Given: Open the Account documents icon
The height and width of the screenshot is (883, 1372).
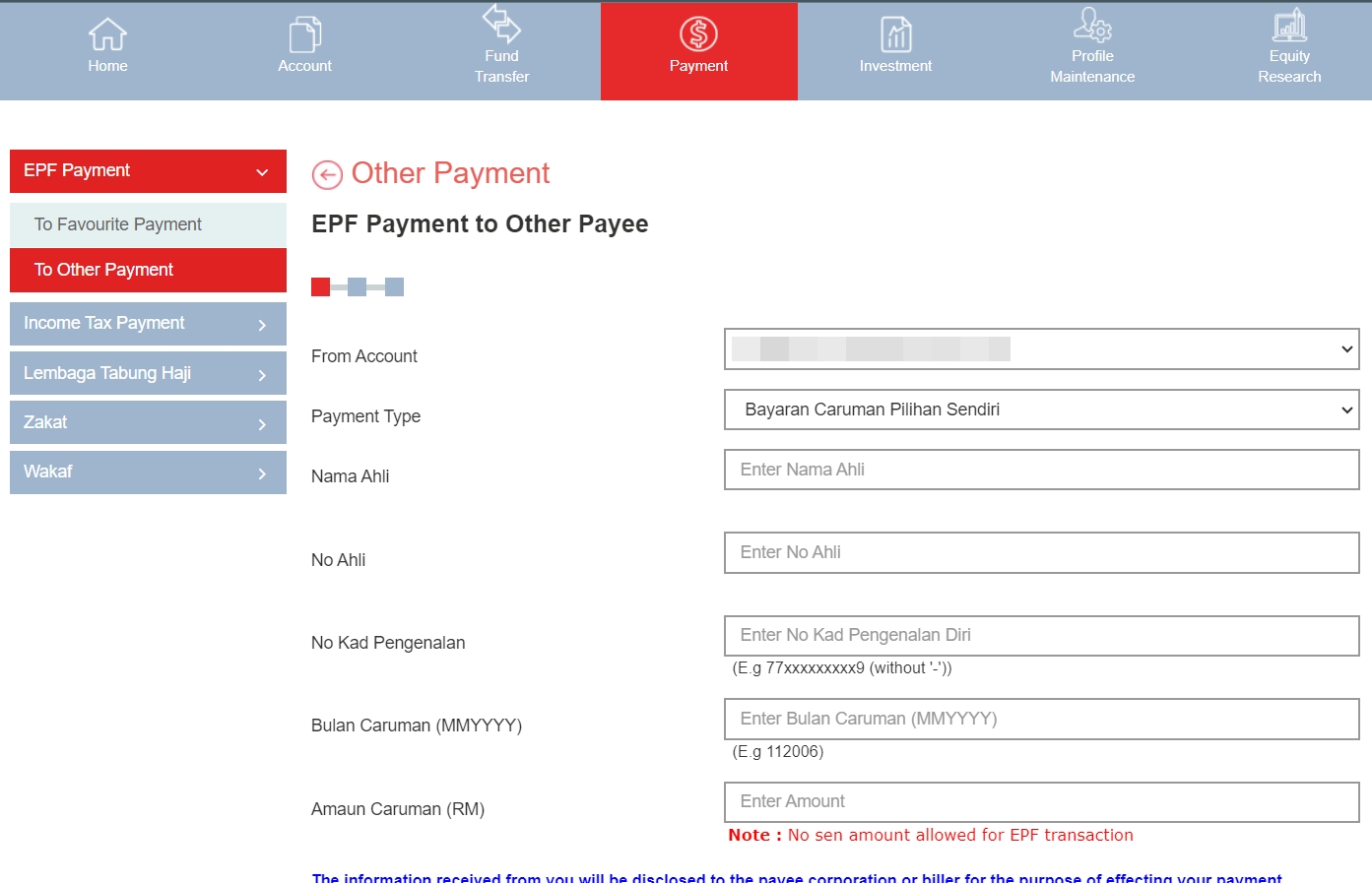Looking at the screenshot, I should coord(304,34).
